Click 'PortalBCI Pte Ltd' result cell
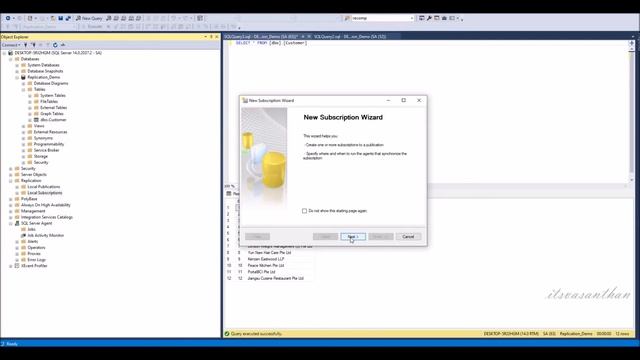 click(262, 272)
